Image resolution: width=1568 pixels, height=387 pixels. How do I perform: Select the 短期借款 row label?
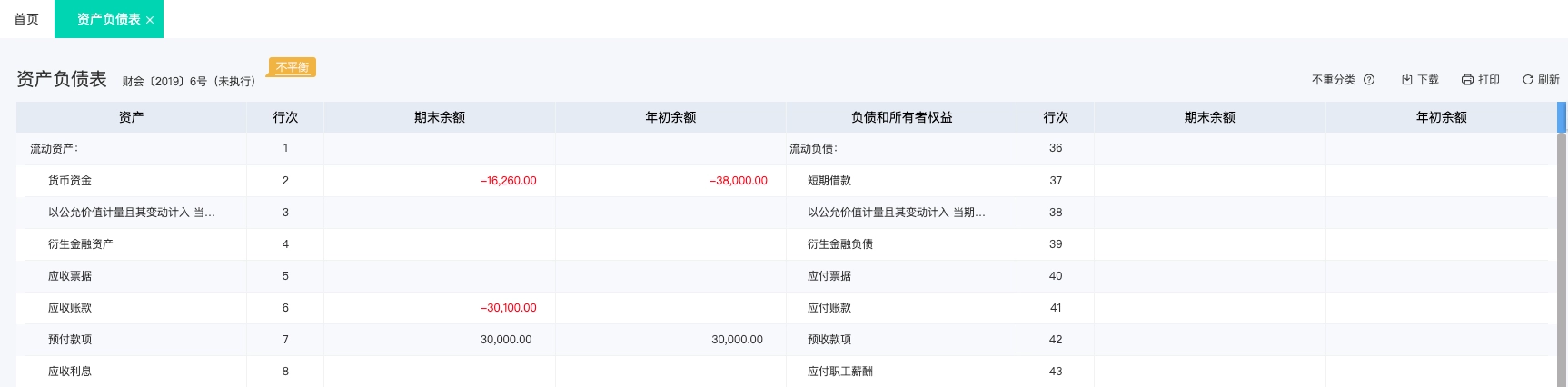pos(829,181)
